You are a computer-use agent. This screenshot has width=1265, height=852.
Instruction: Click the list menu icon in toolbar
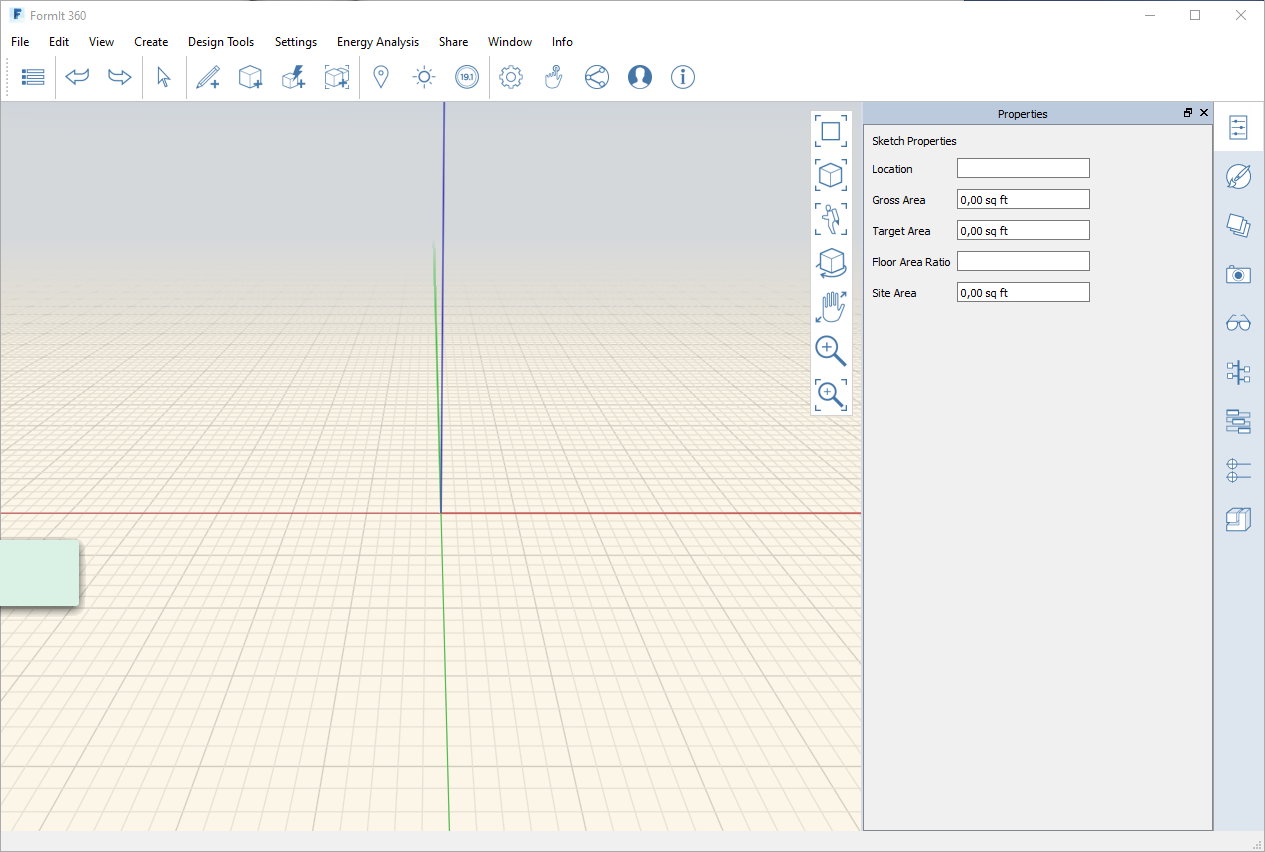pyautogui.click(x=33, y=77)
